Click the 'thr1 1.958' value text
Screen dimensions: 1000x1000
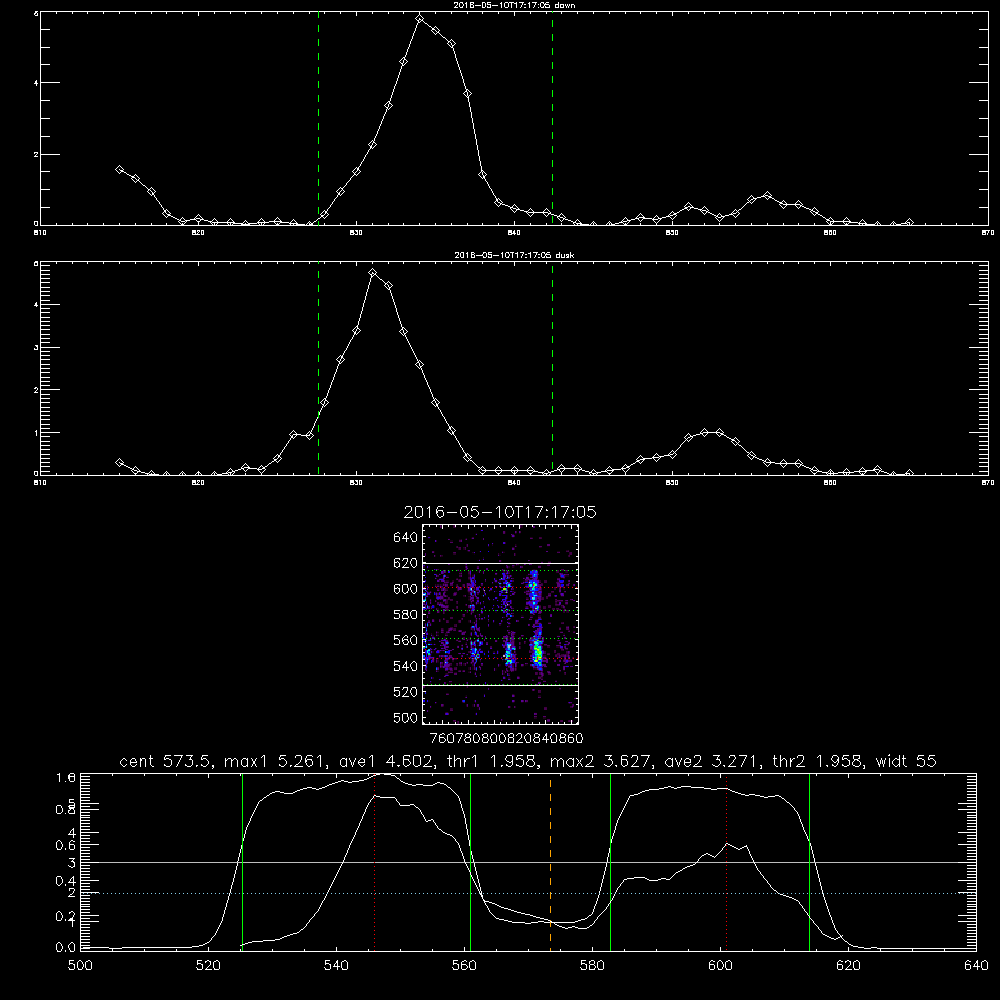[x=492, y=761]
